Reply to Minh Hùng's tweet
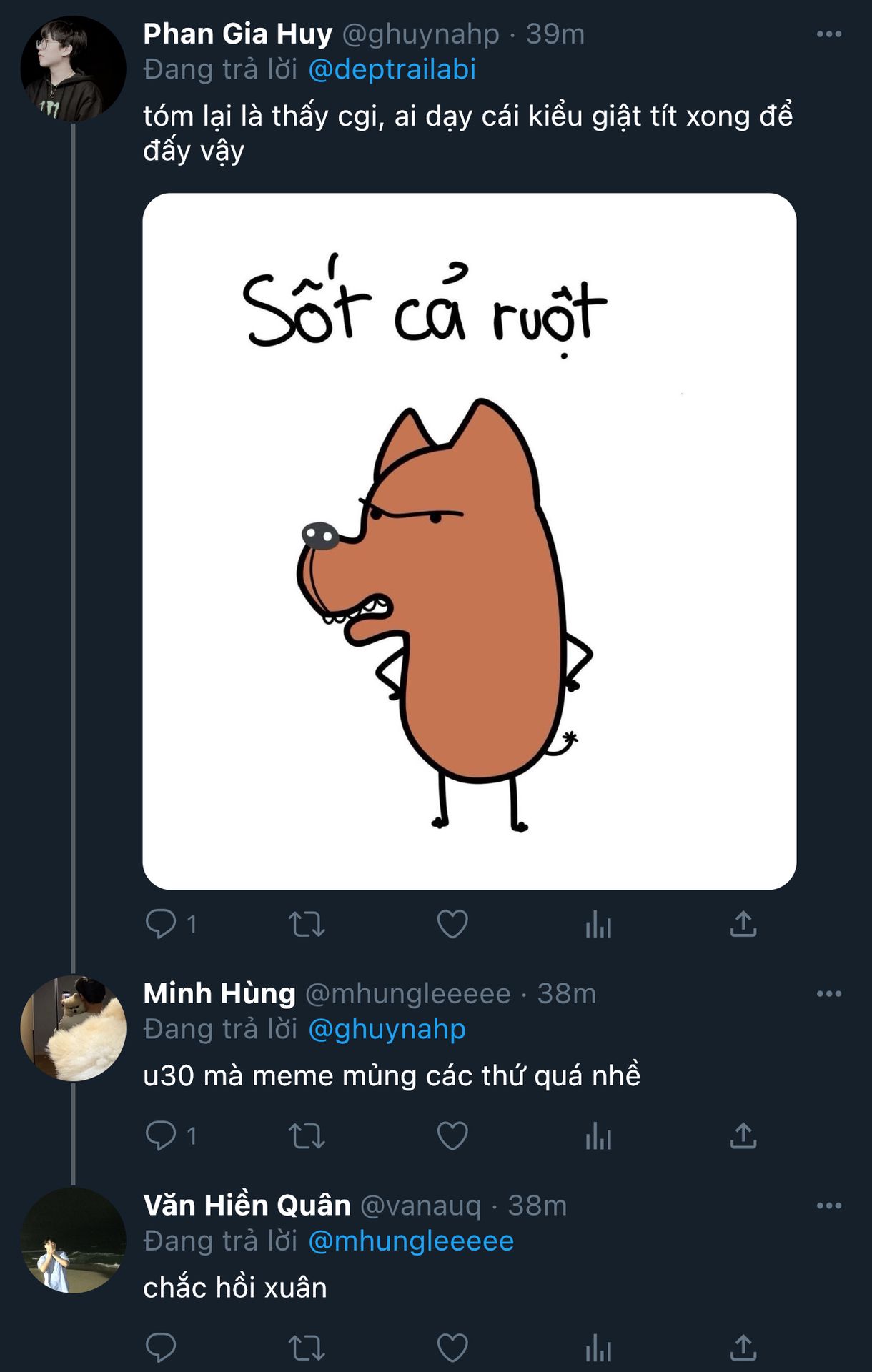Screen dimensions: 872x1372 (161, 1135)
